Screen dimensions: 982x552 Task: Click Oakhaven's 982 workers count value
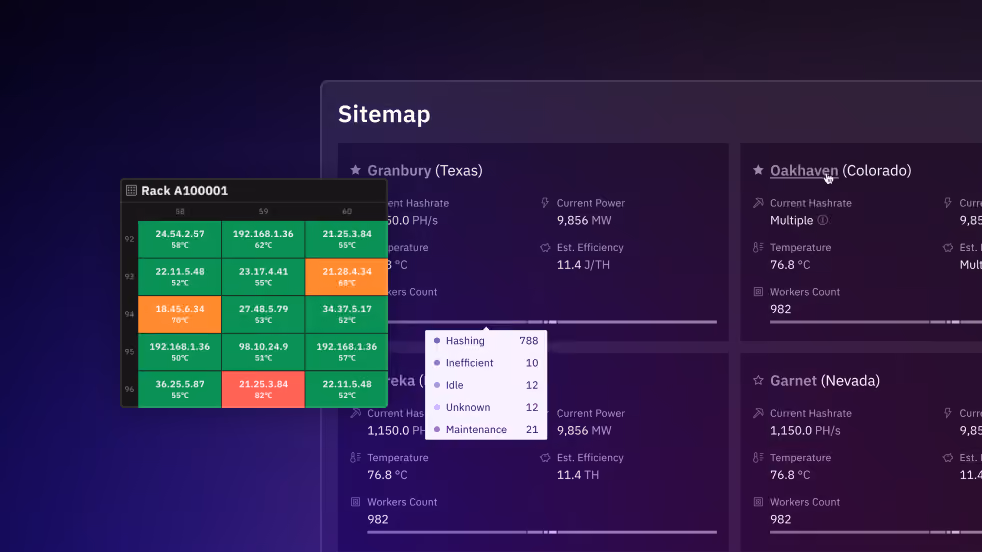pyautogui.click(x=780, y=310)
